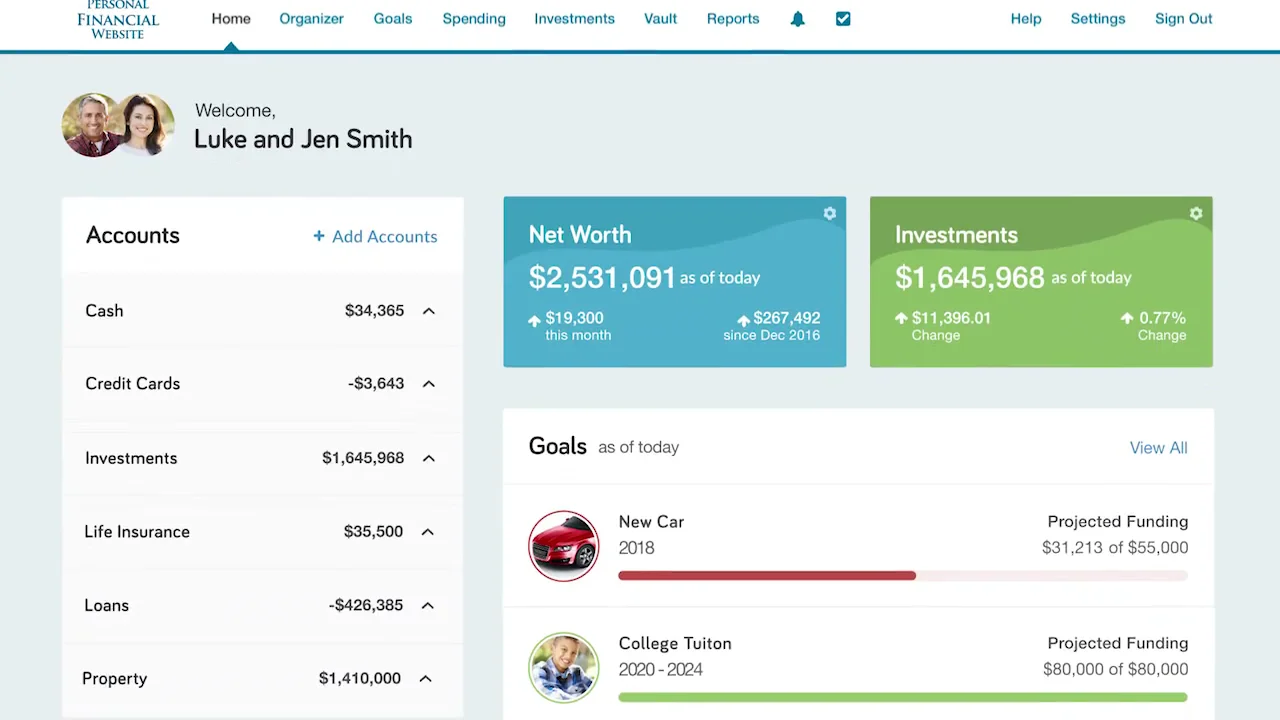Image resolution: width=1280 pixels, height=720 pixels.
Task: Click View All goals link
Action: pos(1159,448)
